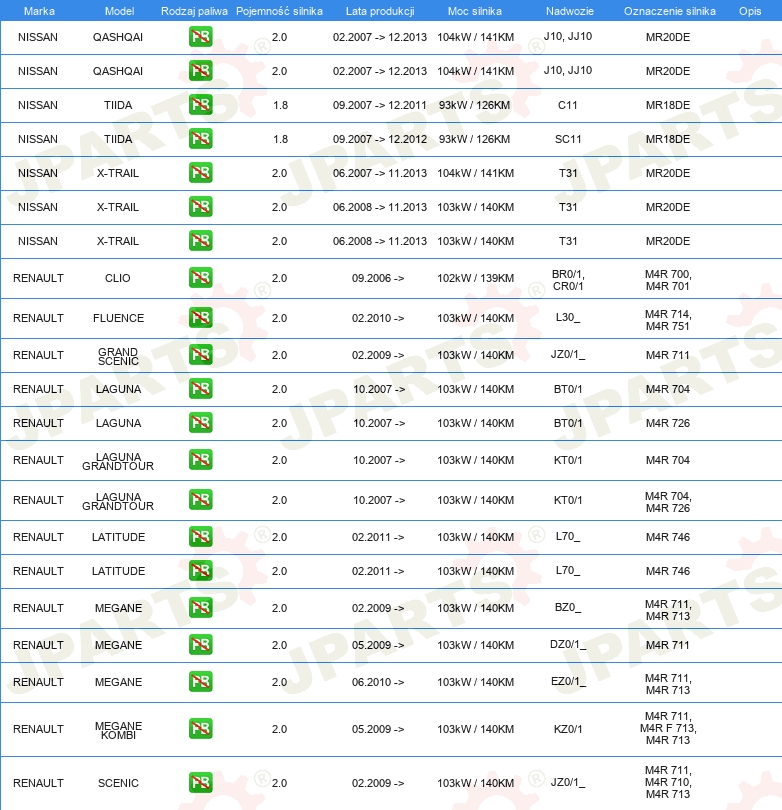Click the body code cell 'SC11'
This screenshot has height=810, width=782.
pos(568,139)
